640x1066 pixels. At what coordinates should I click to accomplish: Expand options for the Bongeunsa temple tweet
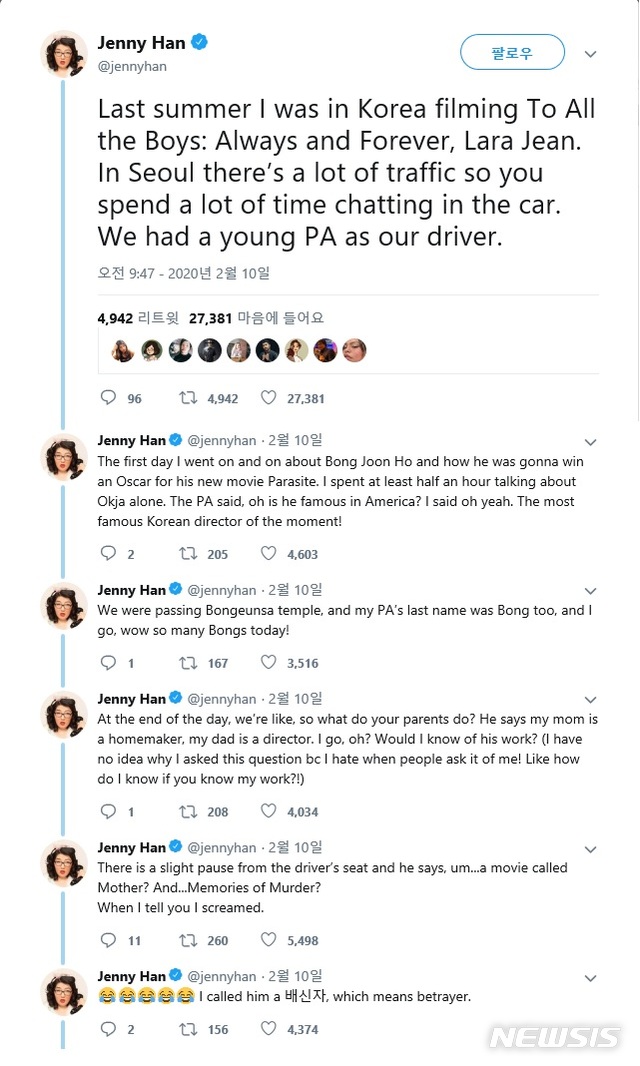(x=590, y=592)
